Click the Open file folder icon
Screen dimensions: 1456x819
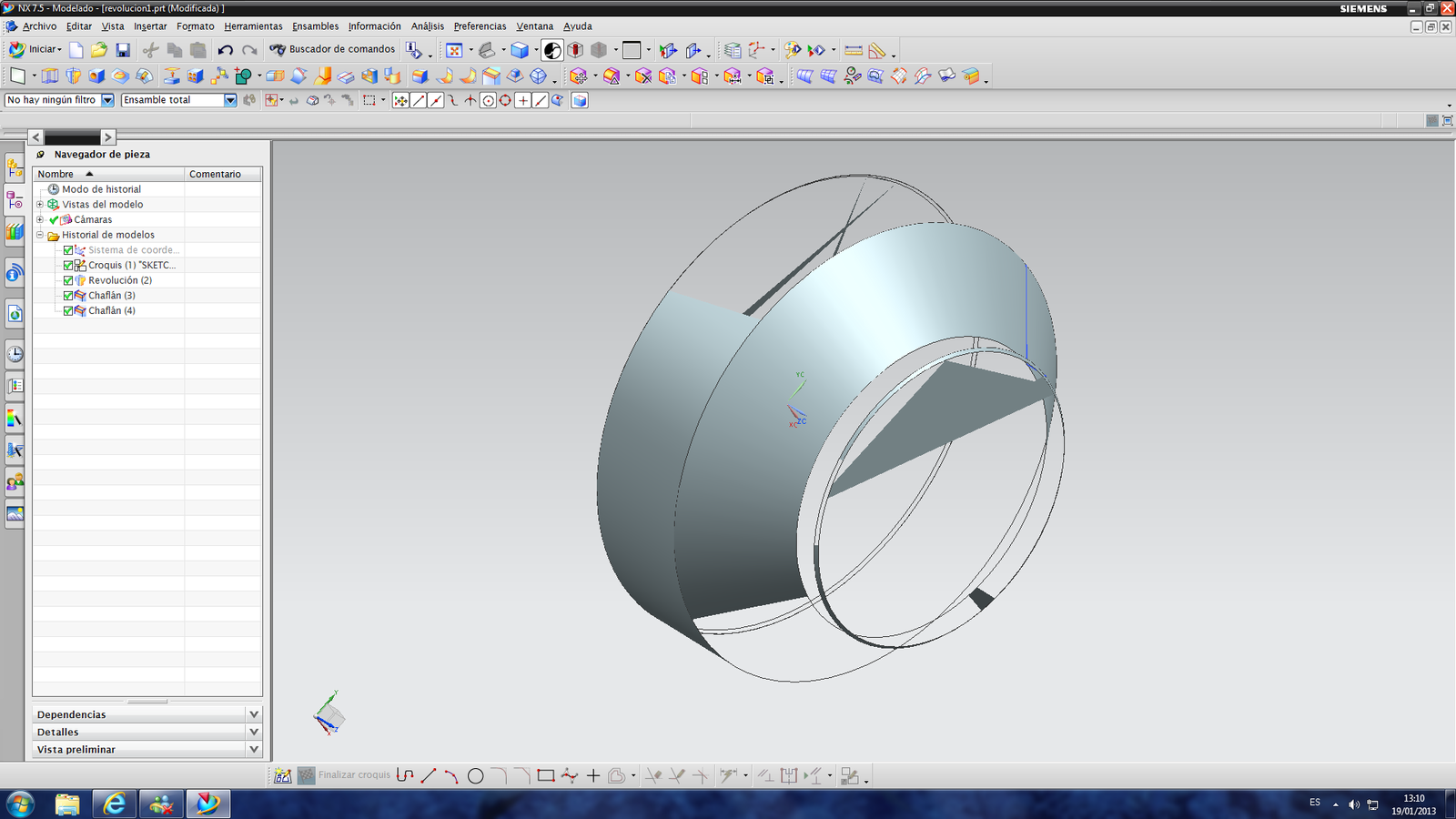[99, 50]
